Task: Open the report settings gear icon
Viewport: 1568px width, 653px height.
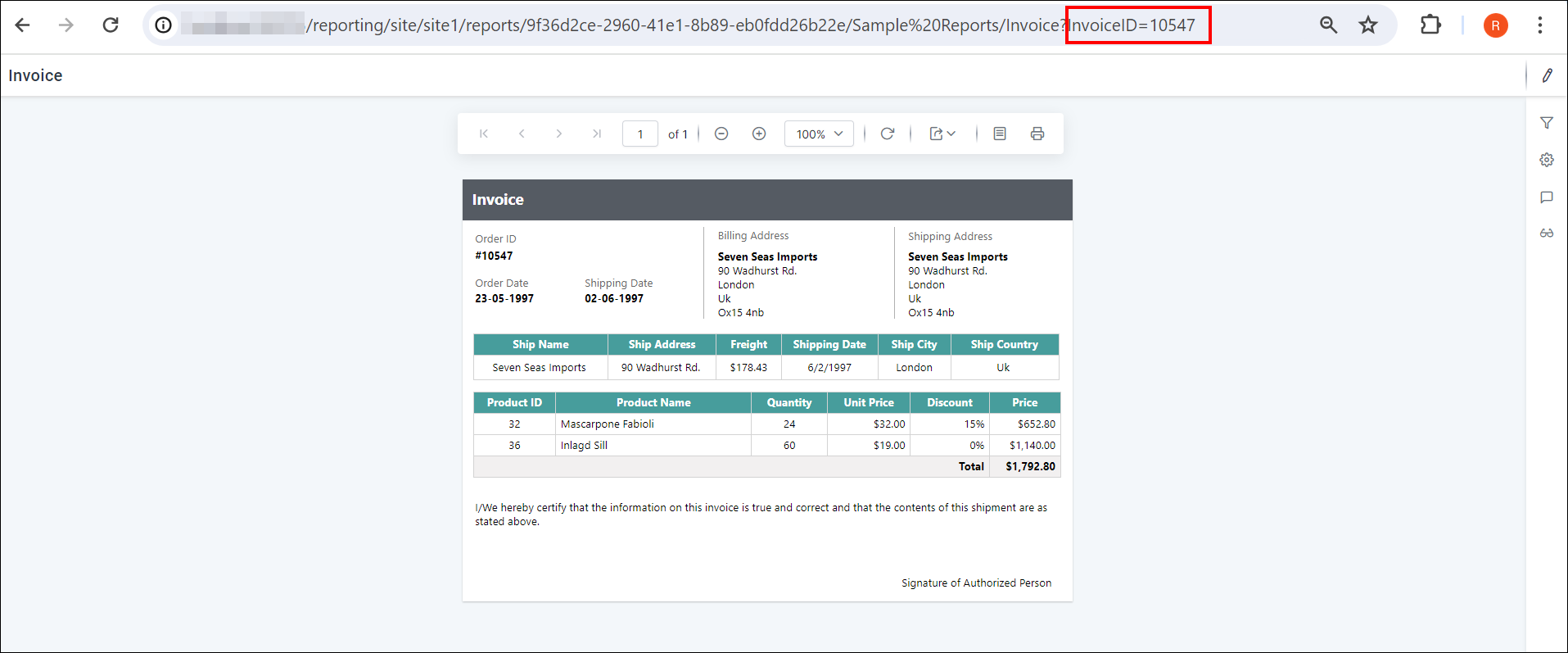Action: pos(1547,160)
